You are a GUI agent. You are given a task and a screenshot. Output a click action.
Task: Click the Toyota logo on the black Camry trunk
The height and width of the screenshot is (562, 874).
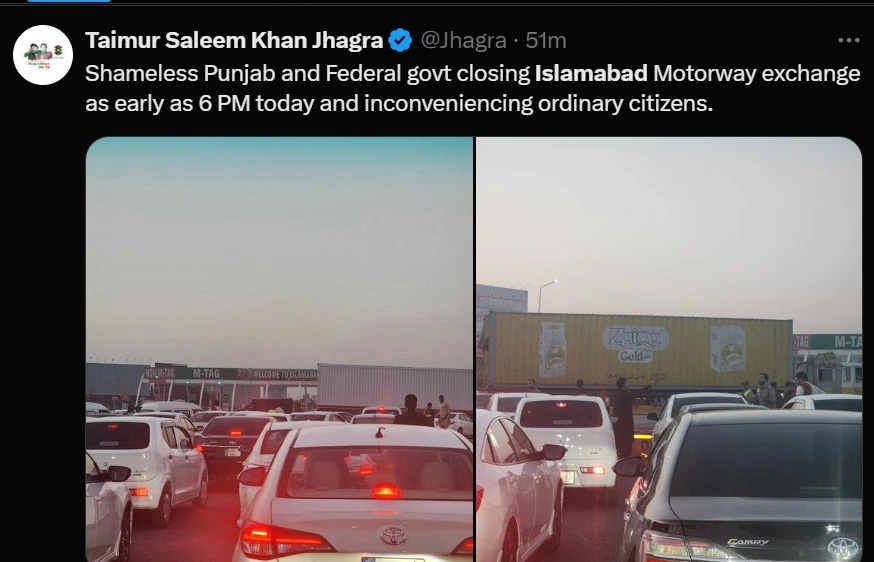click(843, 549)
